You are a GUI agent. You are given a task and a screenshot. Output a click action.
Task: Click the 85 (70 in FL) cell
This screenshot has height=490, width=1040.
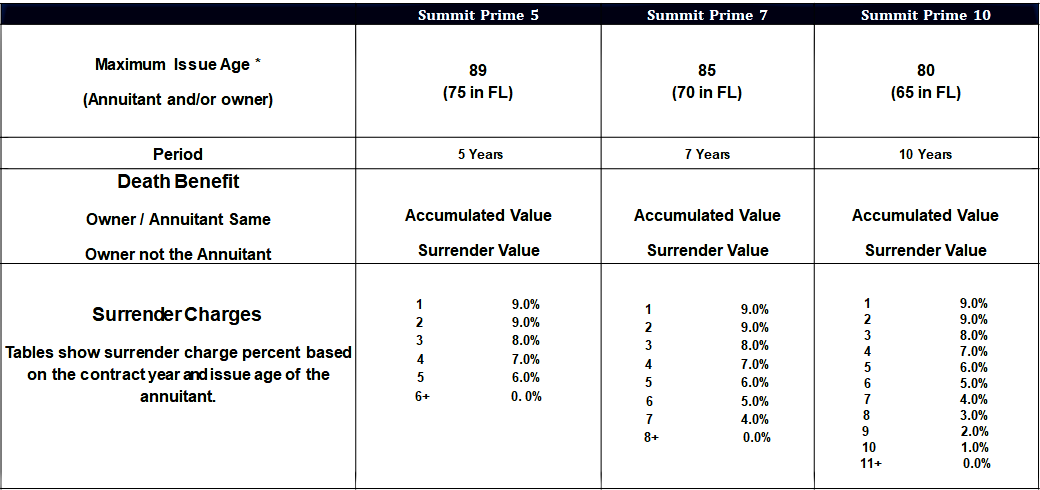707,82
